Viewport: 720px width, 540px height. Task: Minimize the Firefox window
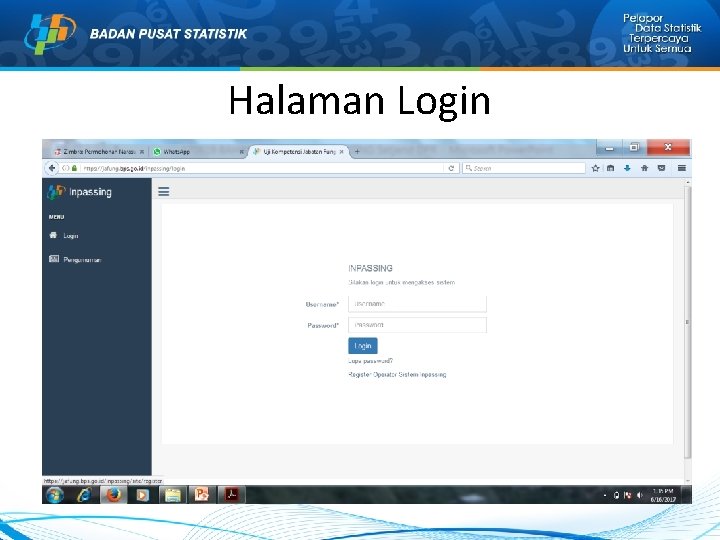[609, 148]
